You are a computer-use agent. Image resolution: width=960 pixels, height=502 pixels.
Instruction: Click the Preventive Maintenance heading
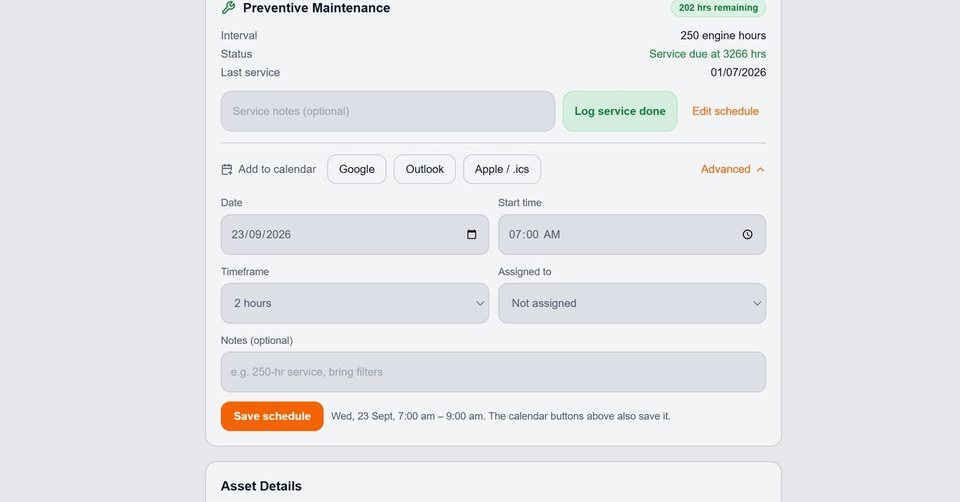point(317,8)
